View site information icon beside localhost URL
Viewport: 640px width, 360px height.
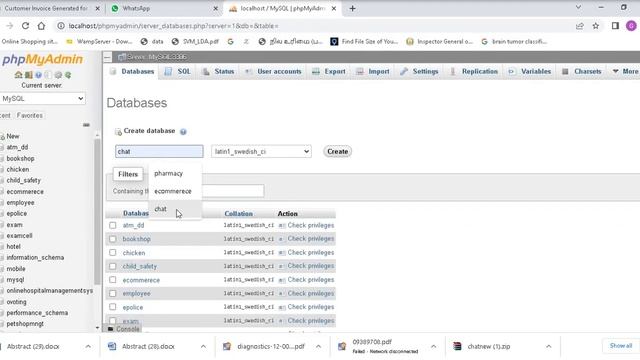(x=61, y=26)
